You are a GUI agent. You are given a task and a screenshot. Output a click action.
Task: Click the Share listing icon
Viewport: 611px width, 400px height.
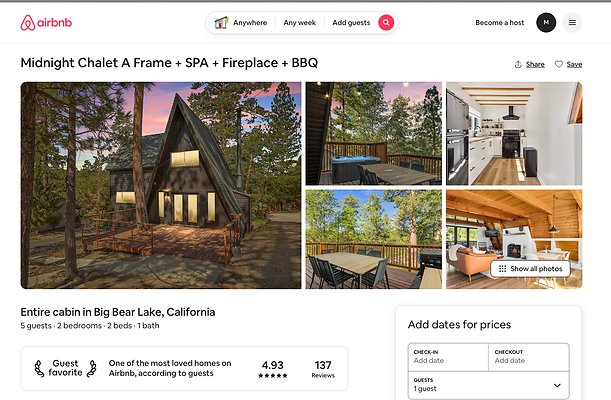tap(518, 64)
